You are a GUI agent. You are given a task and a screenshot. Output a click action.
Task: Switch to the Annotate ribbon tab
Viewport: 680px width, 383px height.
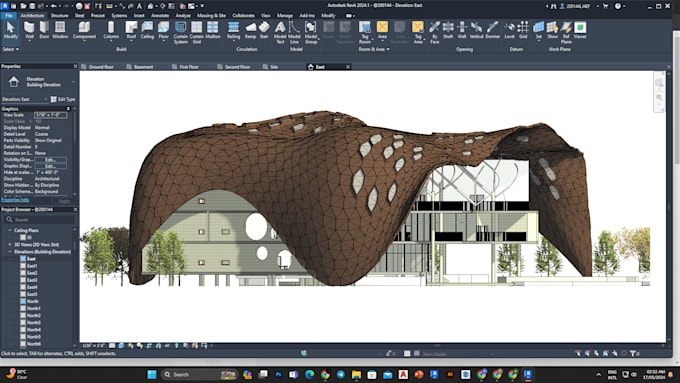tap(160, 16)
